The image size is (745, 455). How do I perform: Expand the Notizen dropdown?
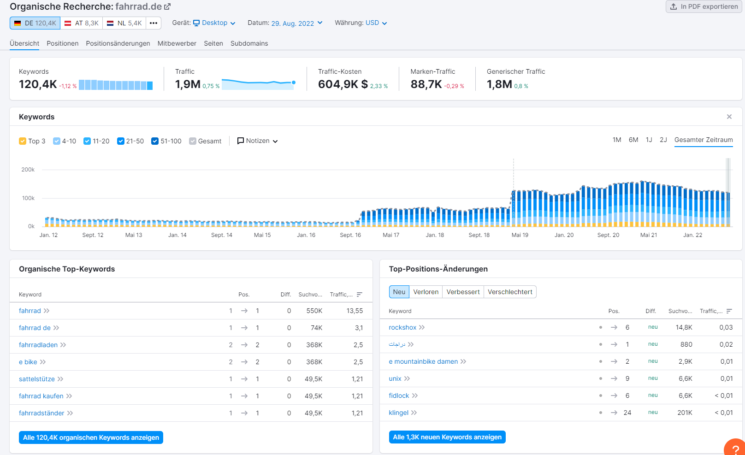pyautogui.click(x=257, y=141)
